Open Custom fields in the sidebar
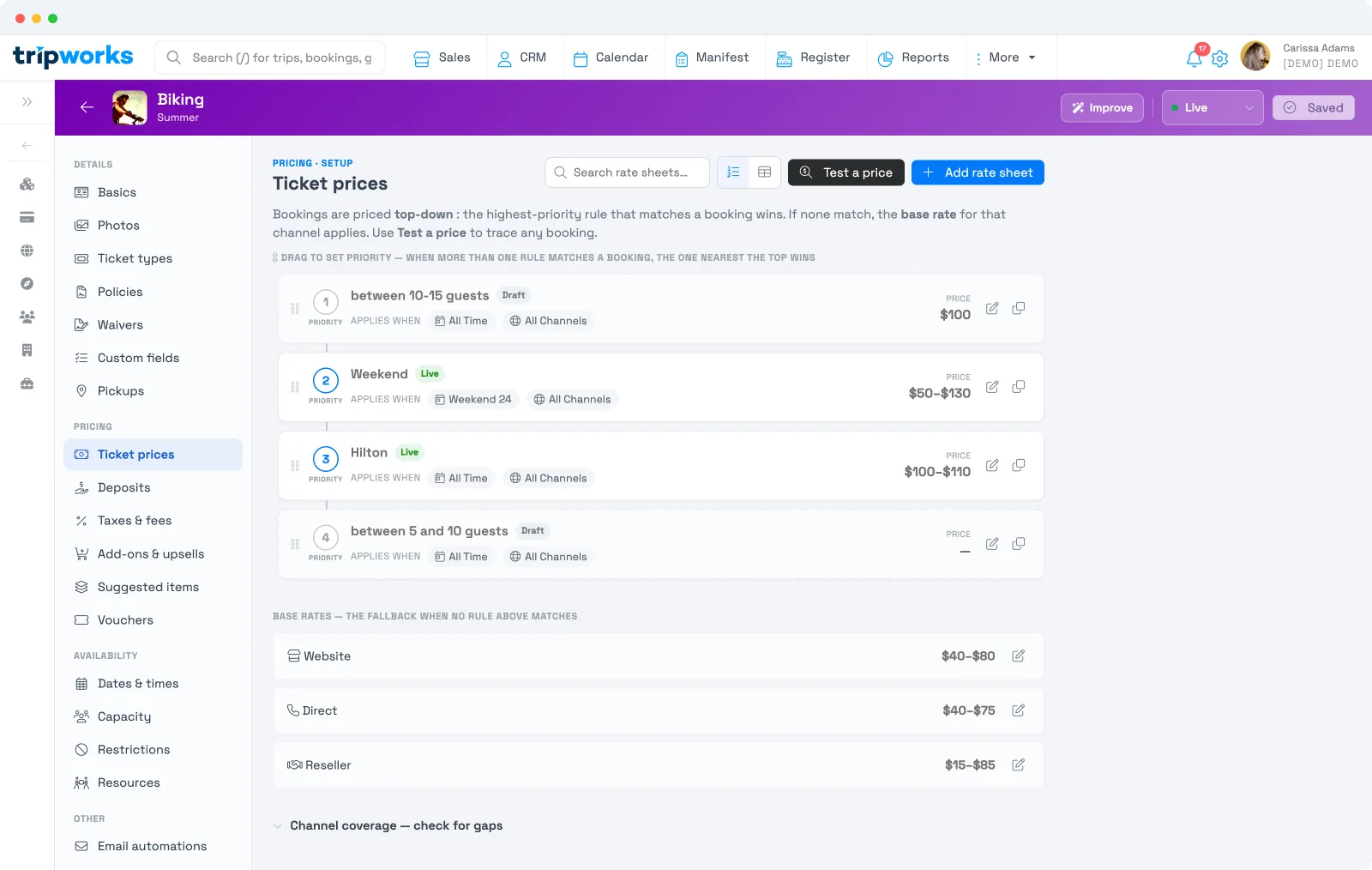The image size is (1372, 870). [x=153, y=358]
